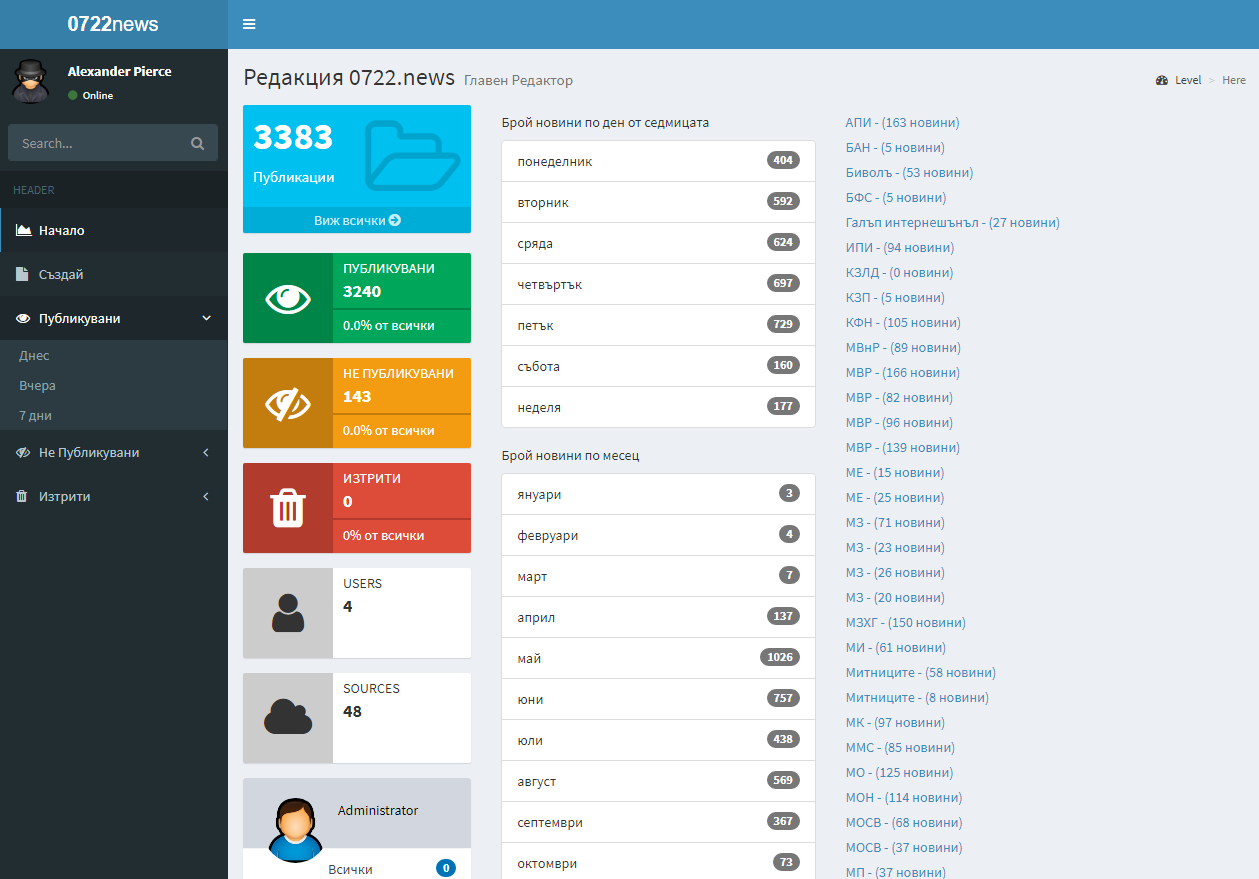Click the user silhouette icon for USERS
Viewport: 1259px width, 879px height.
(x=288, y=613)
